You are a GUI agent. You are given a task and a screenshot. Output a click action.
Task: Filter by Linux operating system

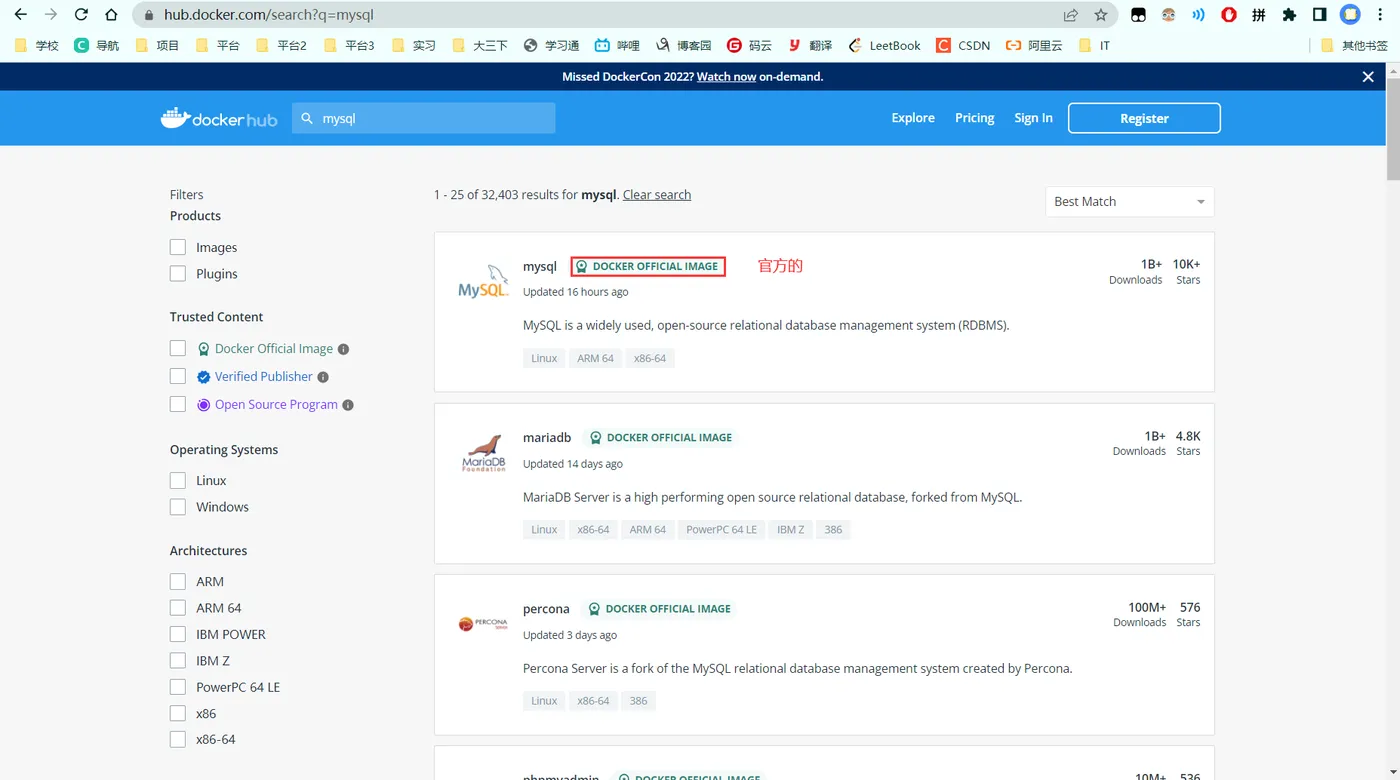[178, 480]
